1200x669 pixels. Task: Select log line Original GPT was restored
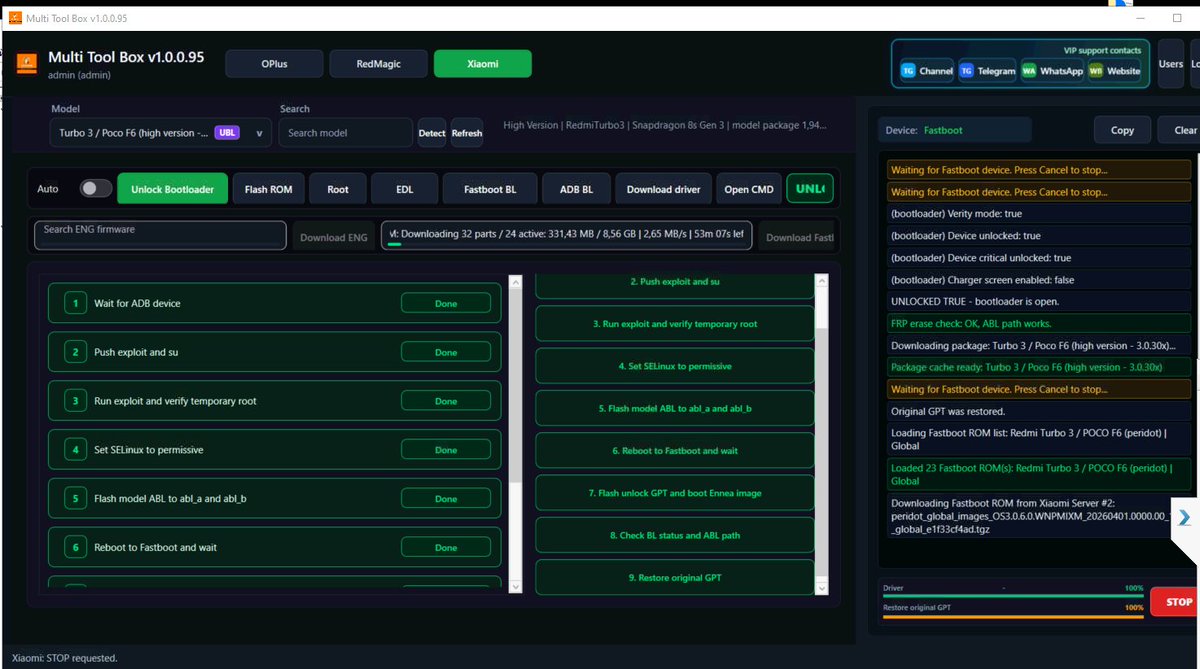pyautogui.click(x=1039, y=411)
